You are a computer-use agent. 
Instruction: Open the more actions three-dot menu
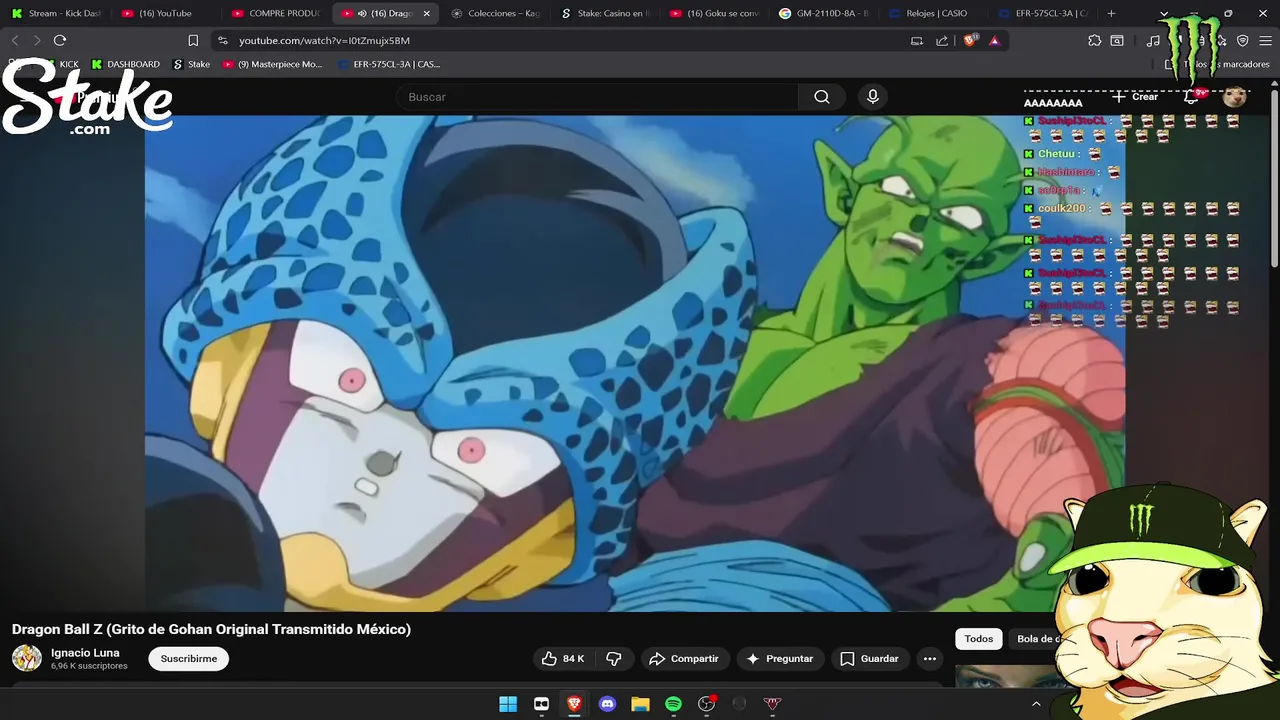click(x=930, y=659)
